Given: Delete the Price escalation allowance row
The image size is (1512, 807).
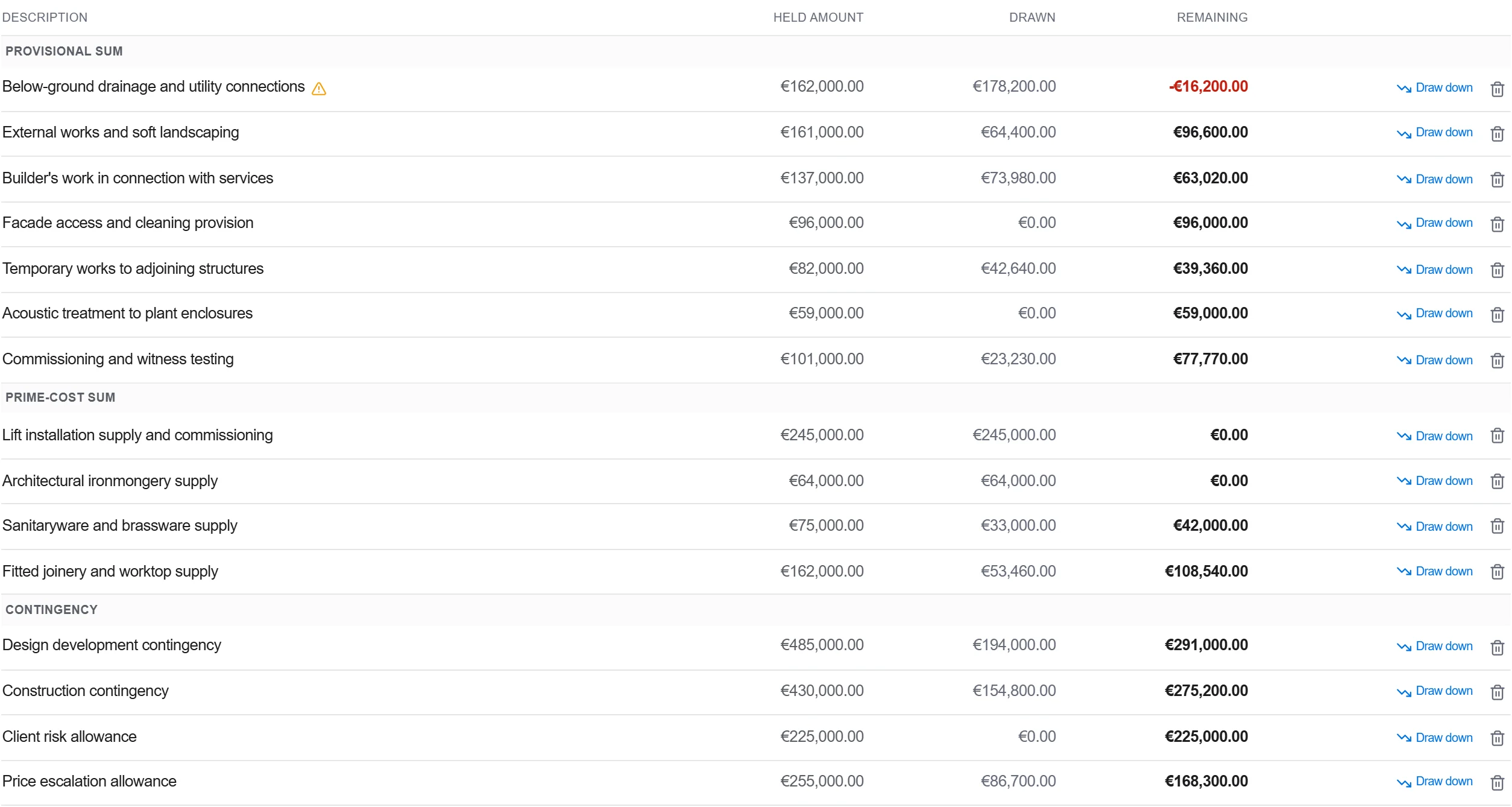Looking at the screenshot, I should [1497, 783].
